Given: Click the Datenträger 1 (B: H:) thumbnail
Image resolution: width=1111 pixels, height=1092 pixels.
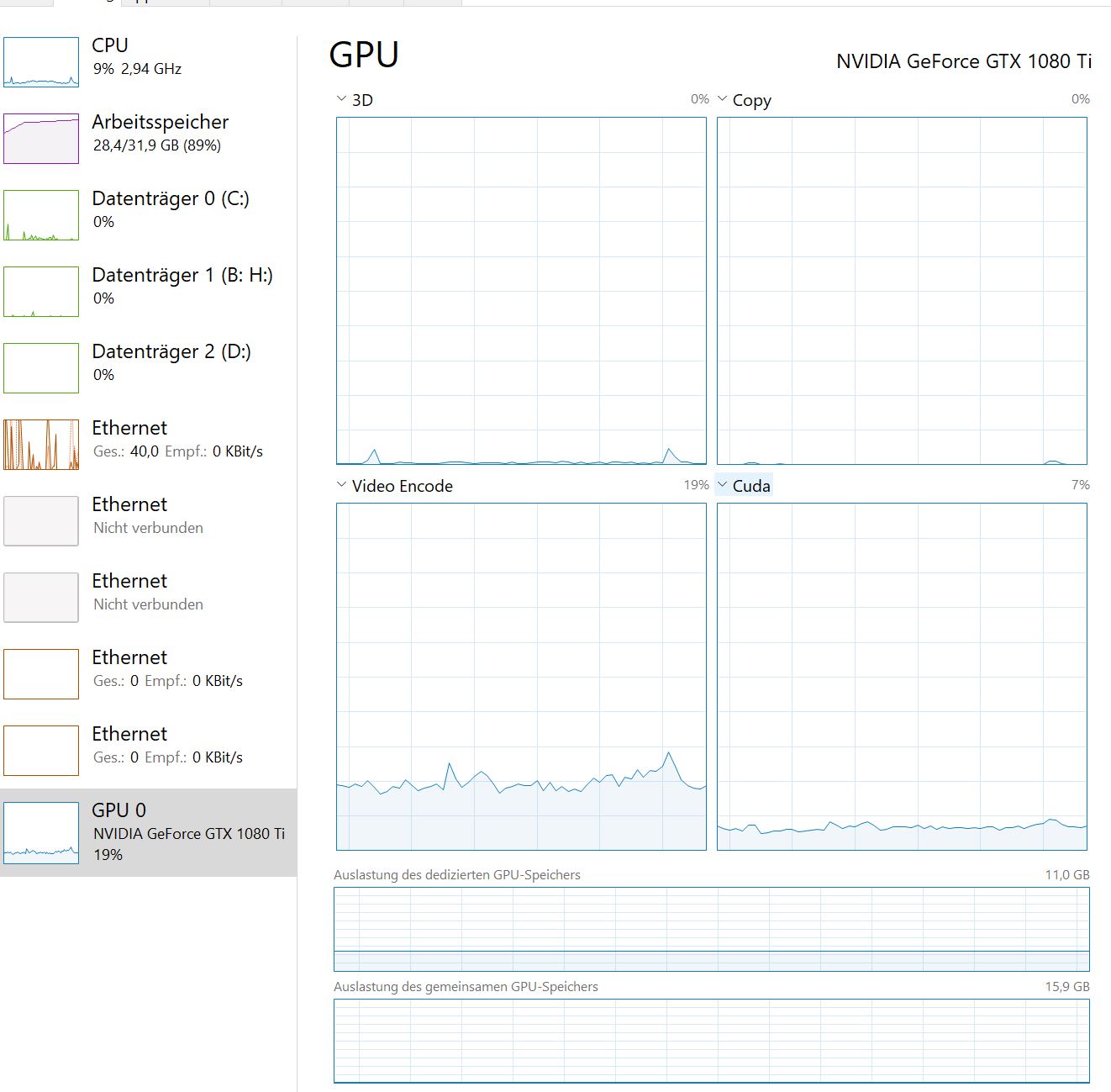Looking at the screenshot, I should coord(41,292).
